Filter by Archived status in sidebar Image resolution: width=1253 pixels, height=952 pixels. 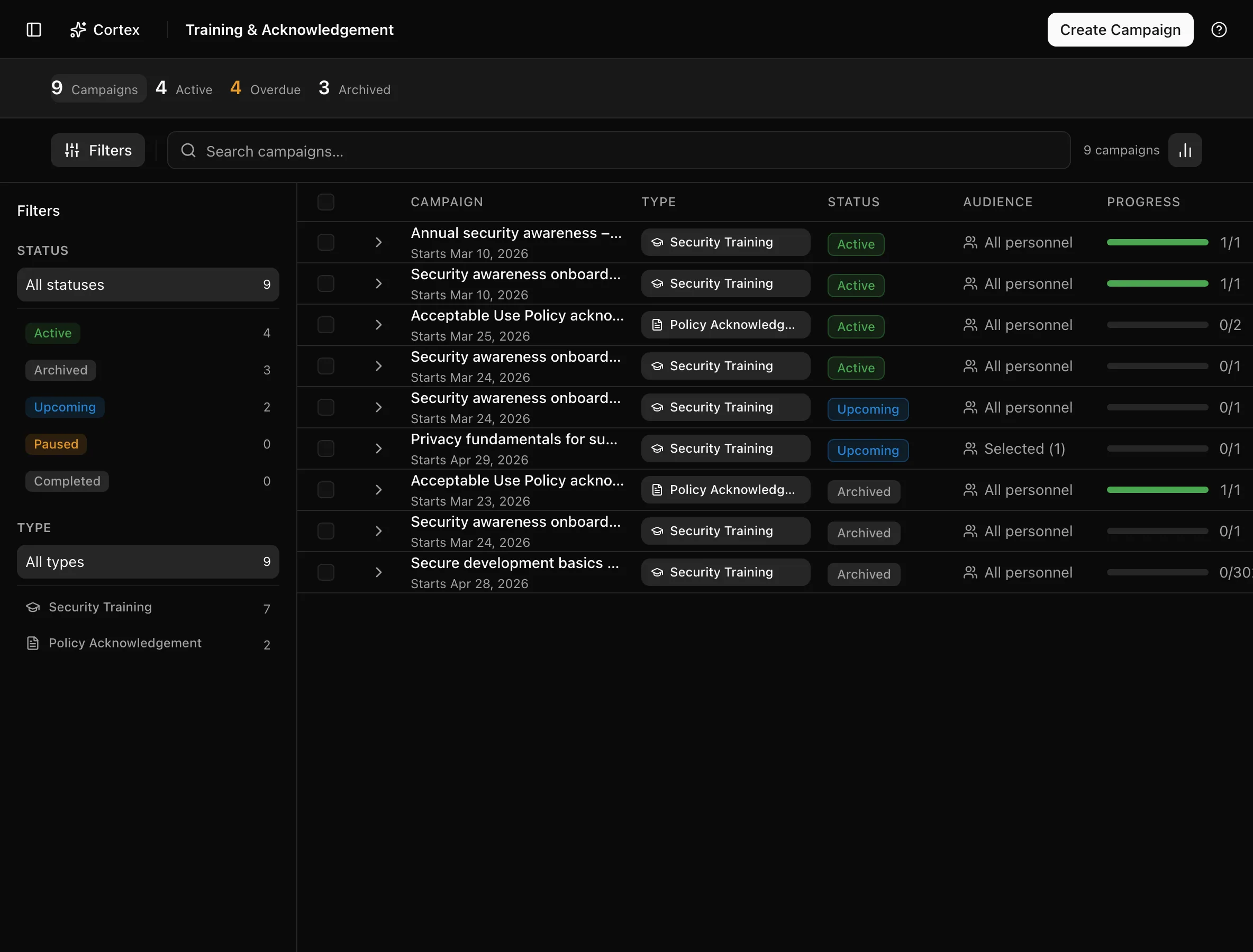pos(148,370)
